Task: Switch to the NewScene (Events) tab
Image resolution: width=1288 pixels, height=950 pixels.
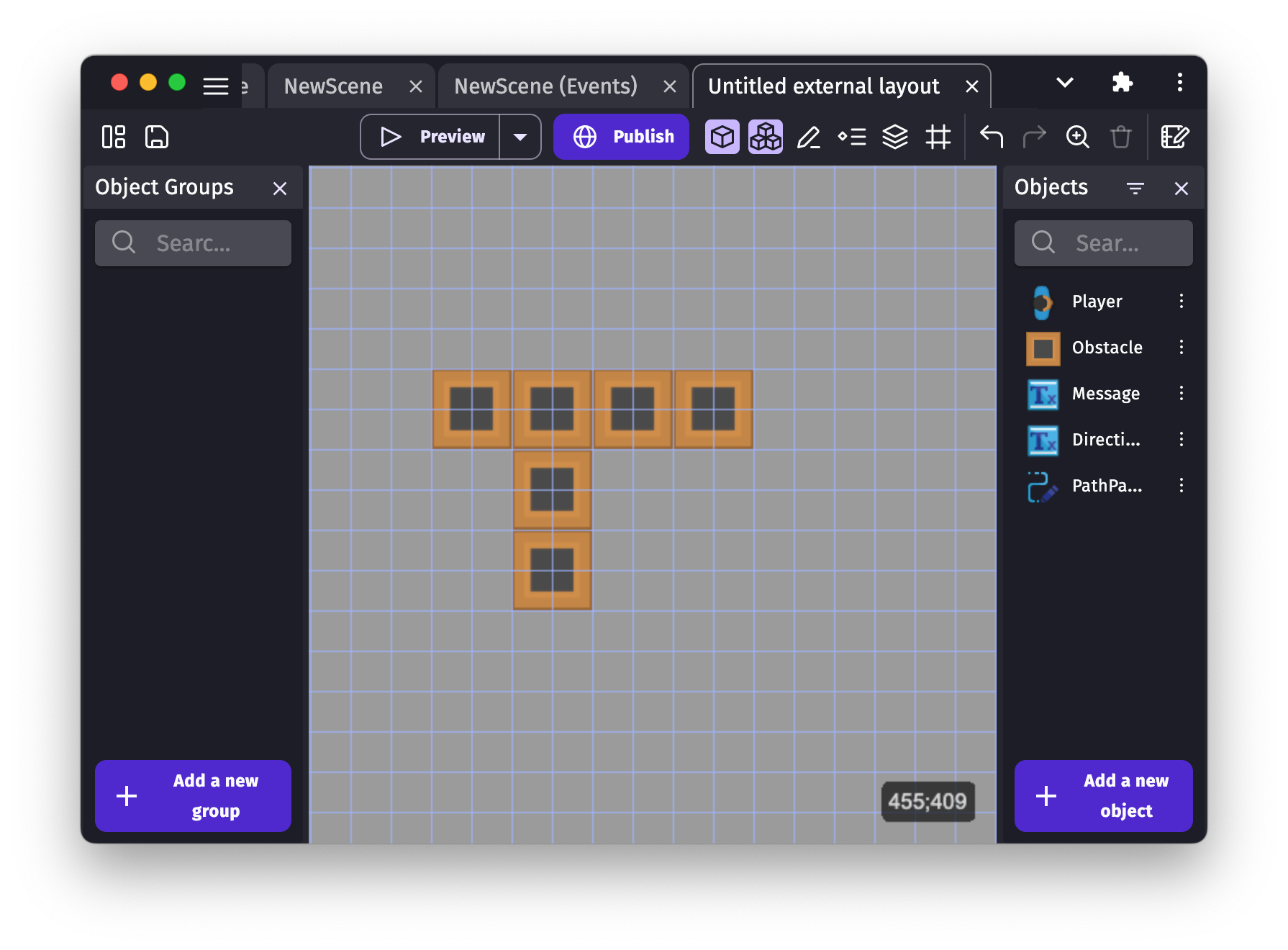Action: pyautogui.click(x=545, y=86)
